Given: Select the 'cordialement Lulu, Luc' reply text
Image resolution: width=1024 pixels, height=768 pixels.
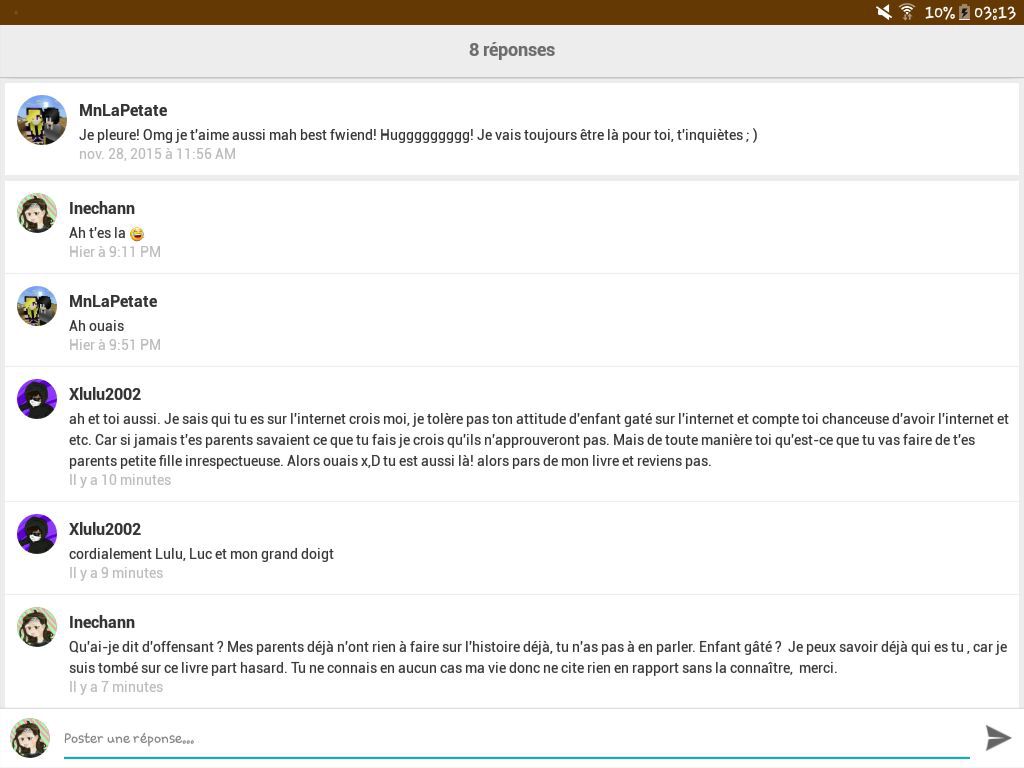Looking at the screenshot, I should point(201,554).
